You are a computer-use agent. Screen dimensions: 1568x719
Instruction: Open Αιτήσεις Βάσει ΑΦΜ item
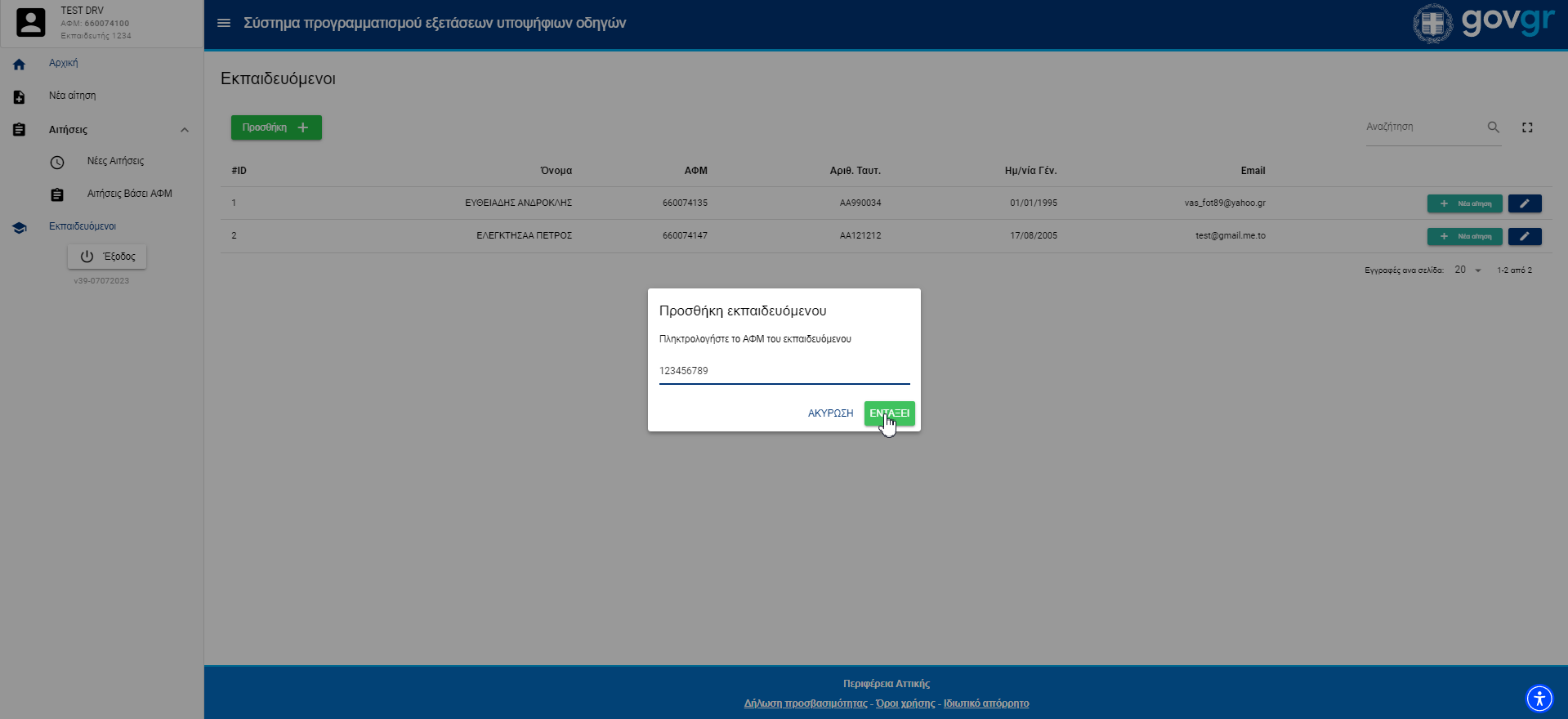click(129, 194)
